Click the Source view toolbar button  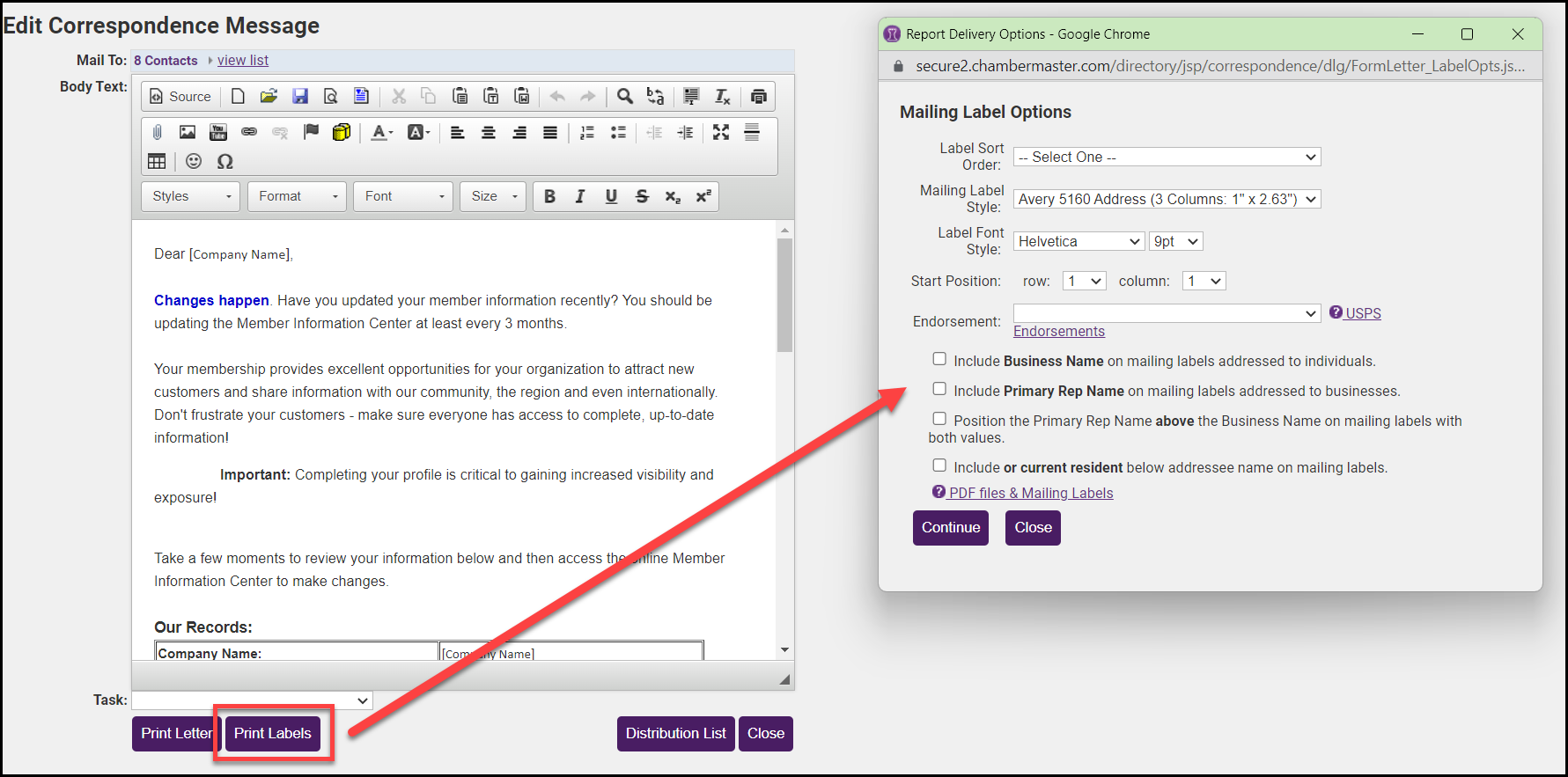pyautogui.click(x=180, y=97)
